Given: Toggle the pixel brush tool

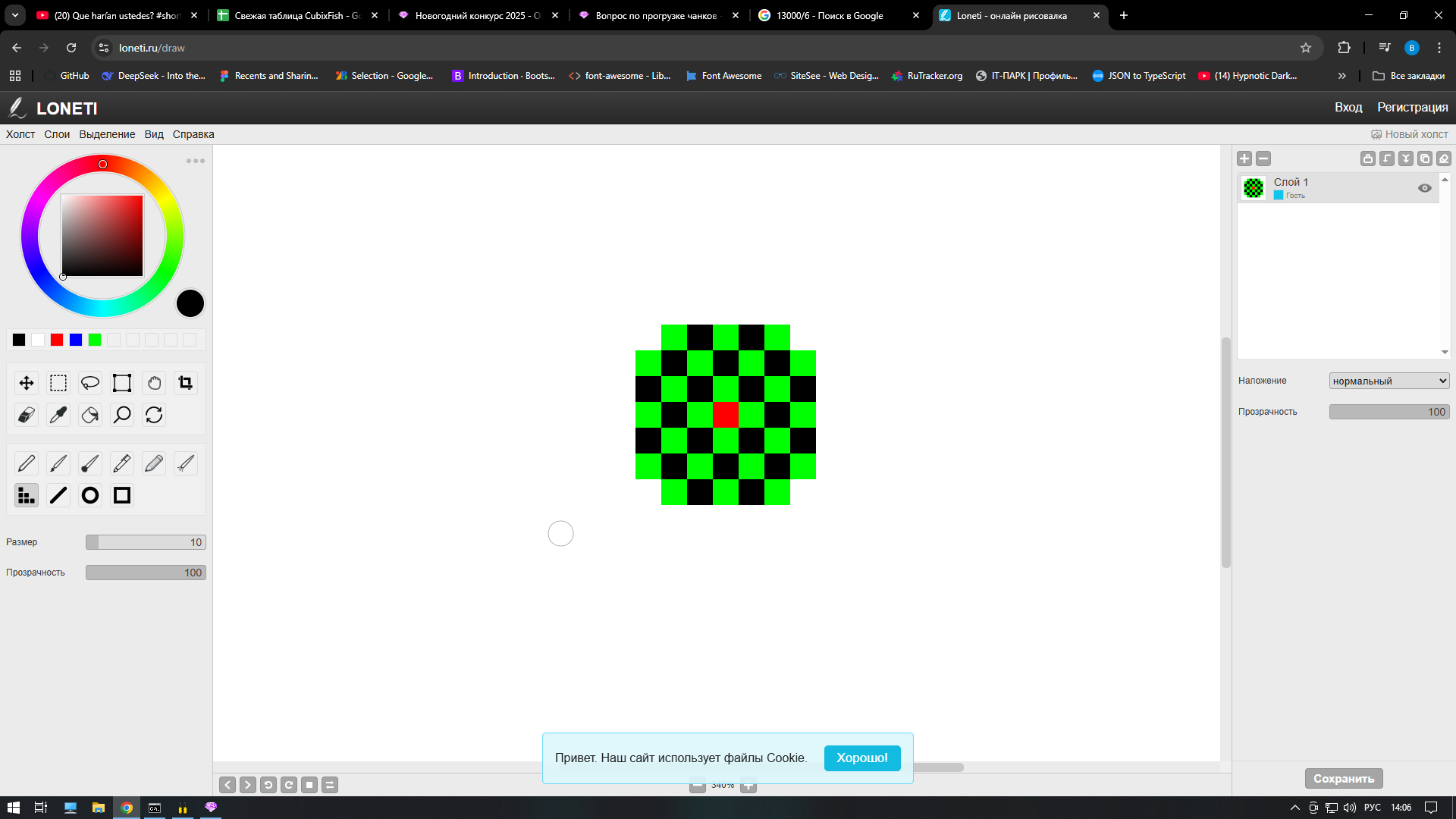Looking at the screenshot, I should point(27,495).
